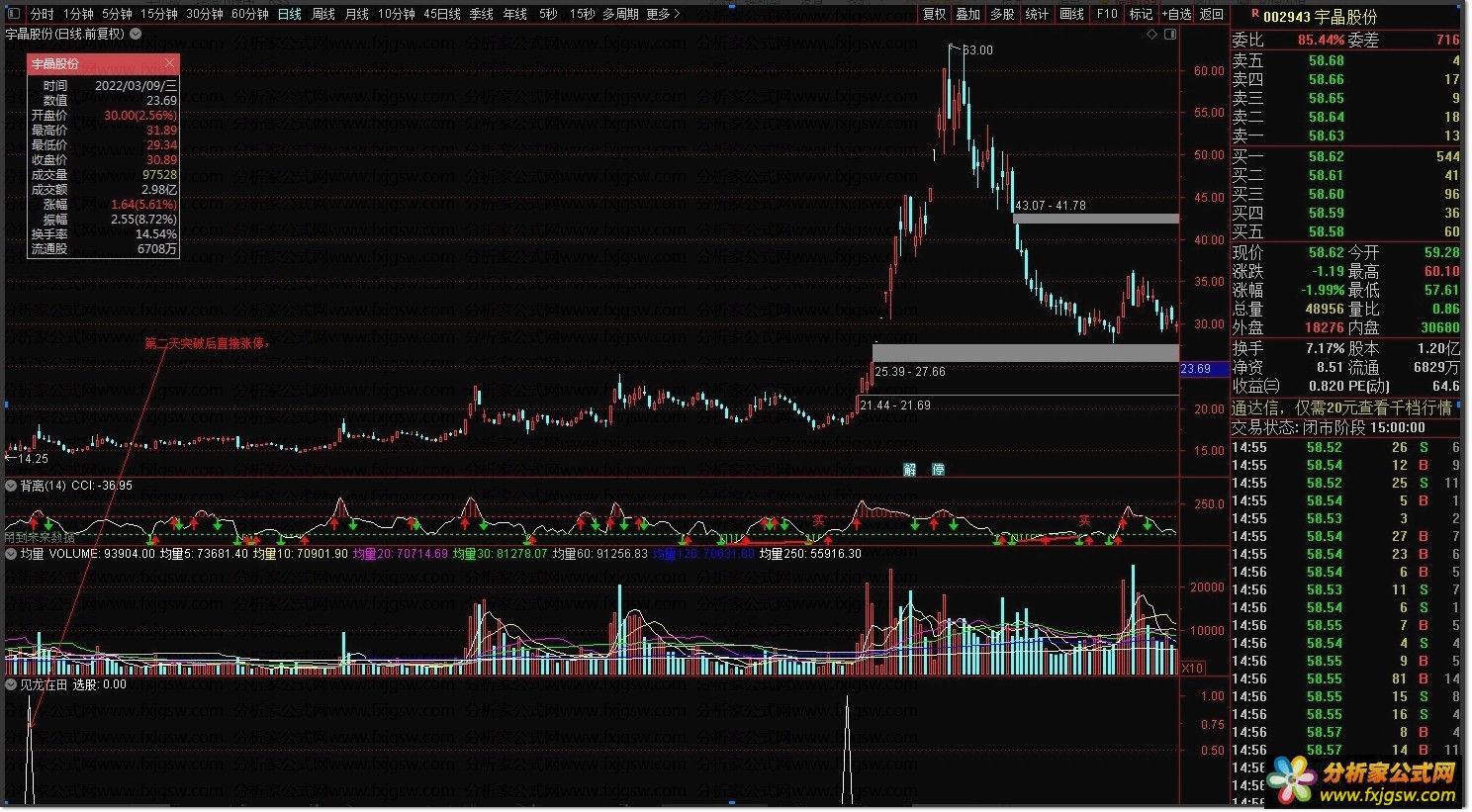Click the R badge beside 002943

click(x=1255, y=15)
